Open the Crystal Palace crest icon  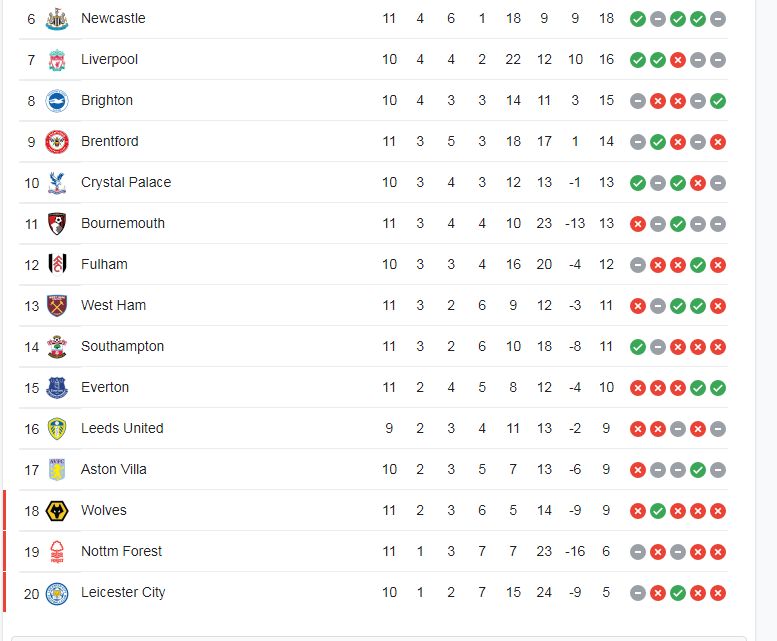tap(57, 182)
